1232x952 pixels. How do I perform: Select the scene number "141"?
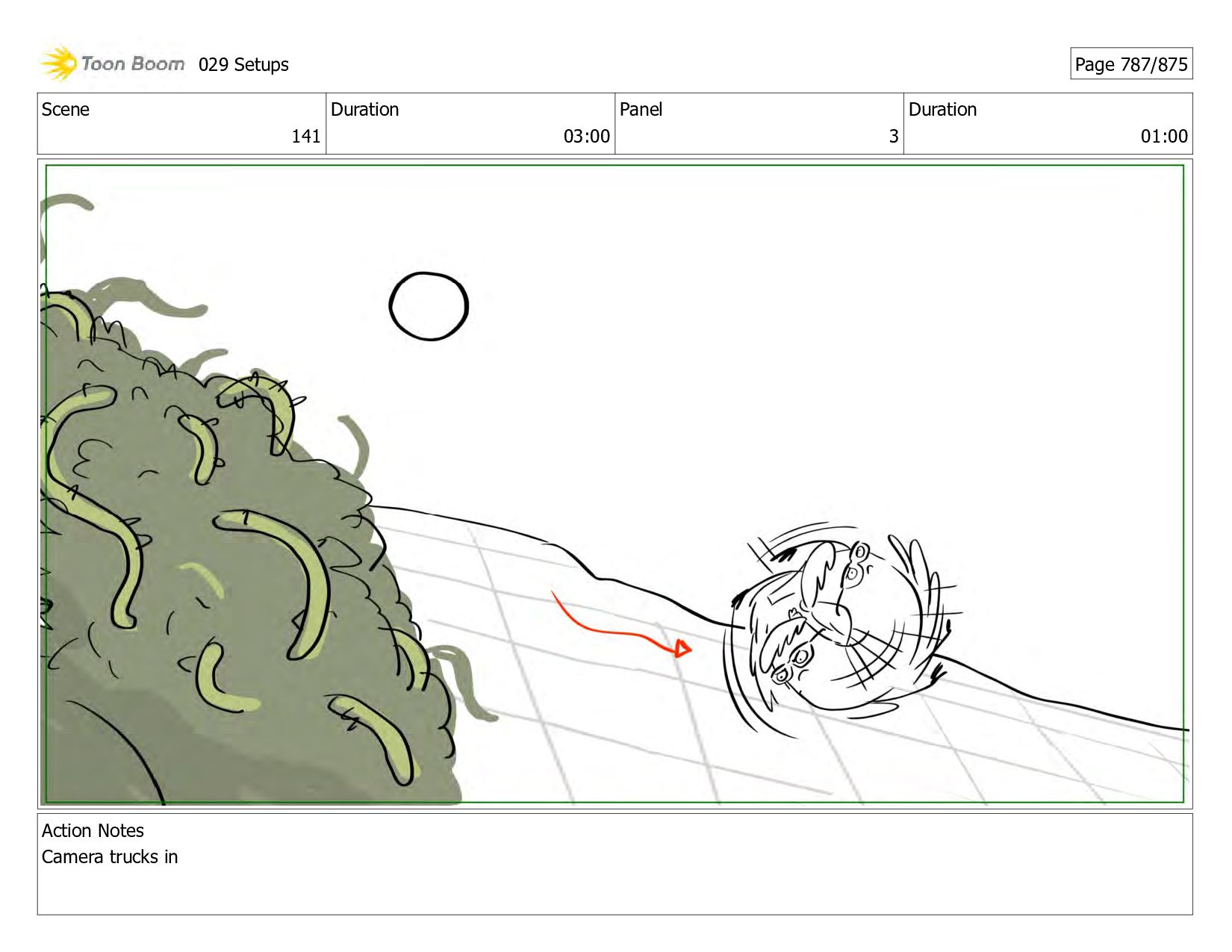point(306,137)
